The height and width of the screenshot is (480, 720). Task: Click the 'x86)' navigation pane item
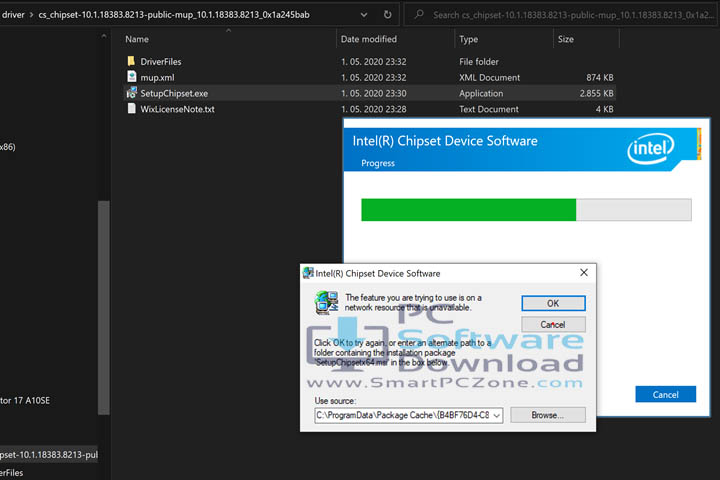[x=8, y=147]
